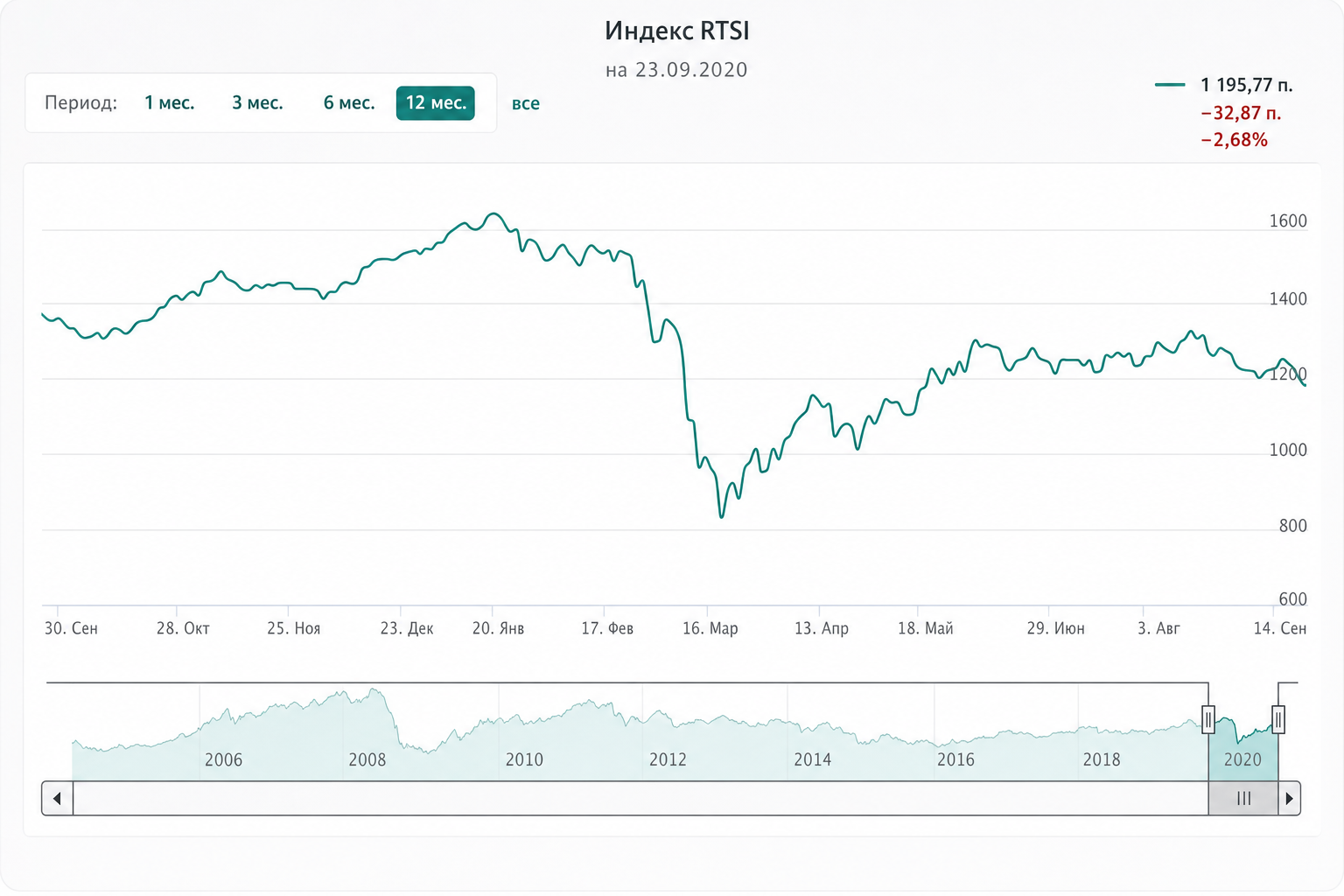Select the 12 мес. period

[436, 103]
